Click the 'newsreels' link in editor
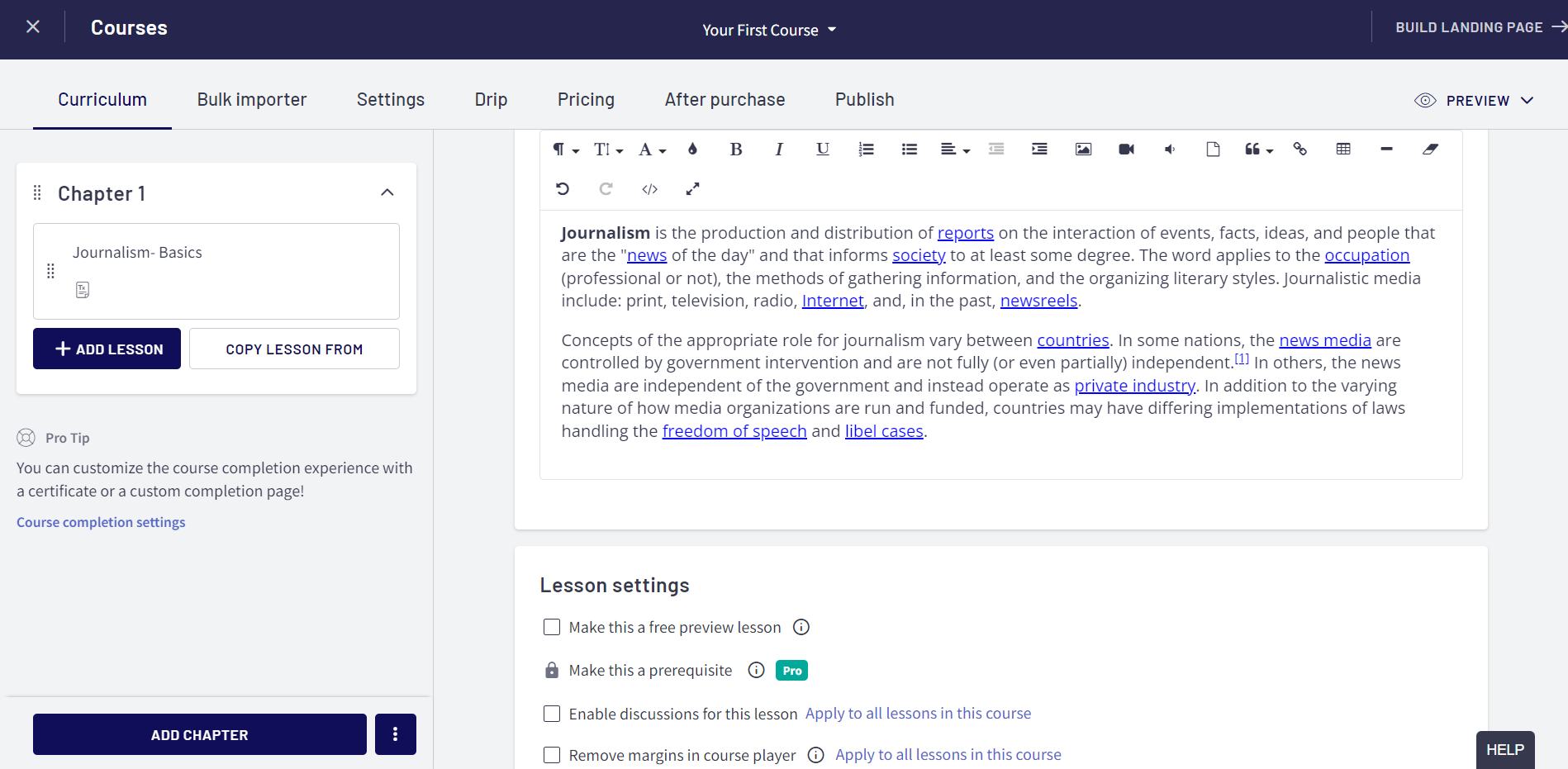The image size is (1568, 769). point(1038,301)
